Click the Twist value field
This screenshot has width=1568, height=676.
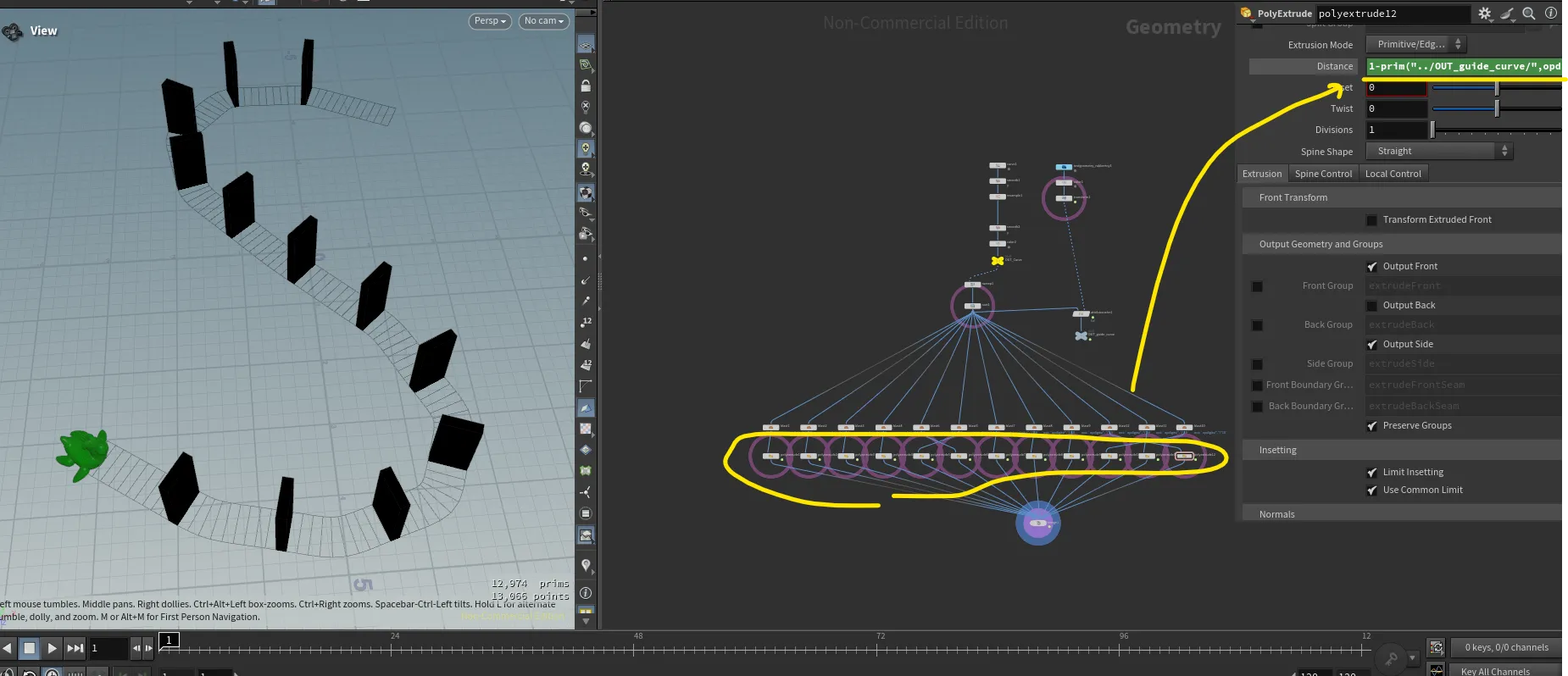point(1396,108)
